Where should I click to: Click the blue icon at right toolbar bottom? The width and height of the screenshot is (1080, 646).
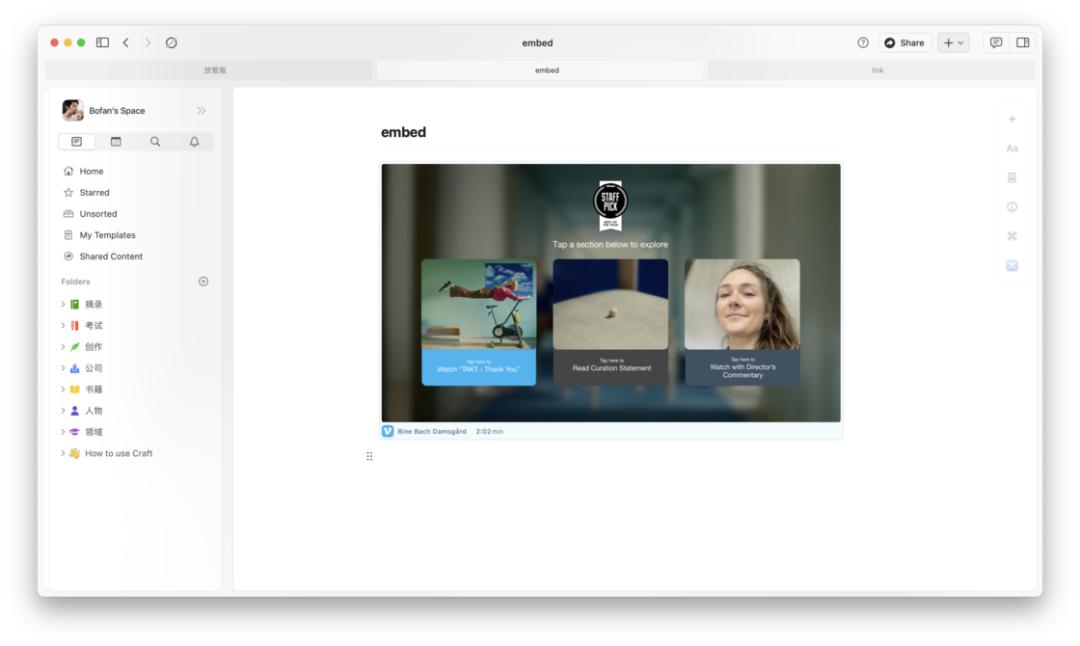(x=1012, y=266)
